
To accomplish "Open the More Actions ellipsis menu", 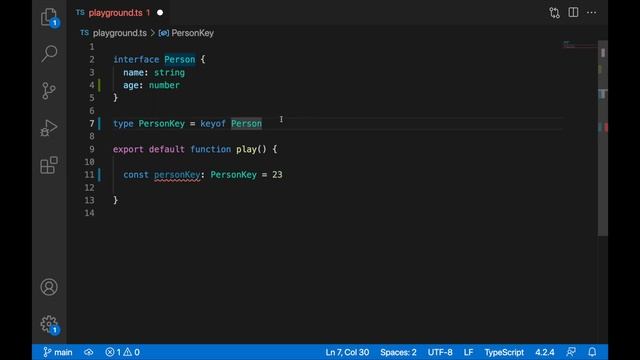I will [x=591, y=13].
